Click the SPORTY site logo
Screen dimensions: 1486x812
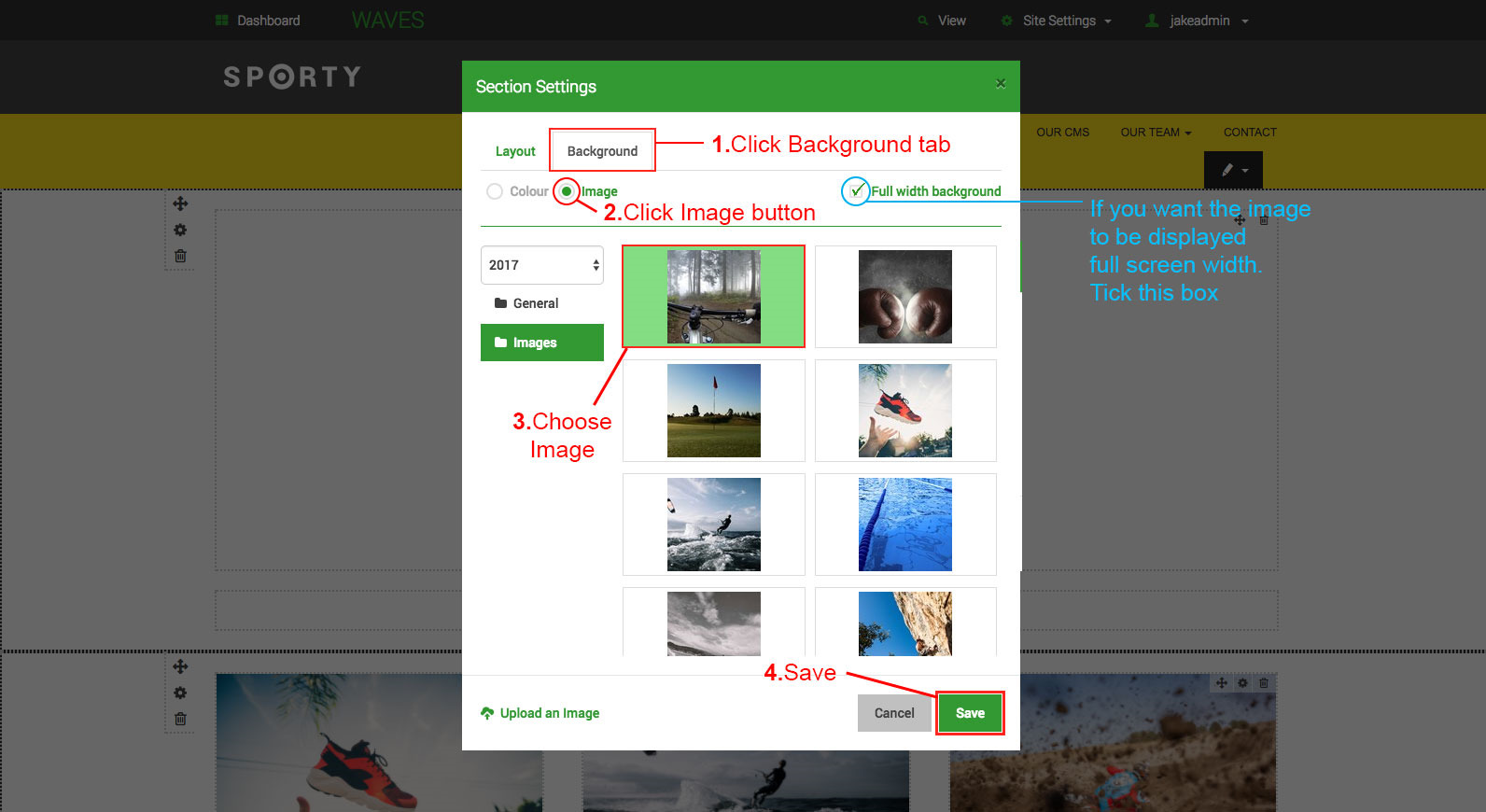pyautogui.click(x=292, y=77)
